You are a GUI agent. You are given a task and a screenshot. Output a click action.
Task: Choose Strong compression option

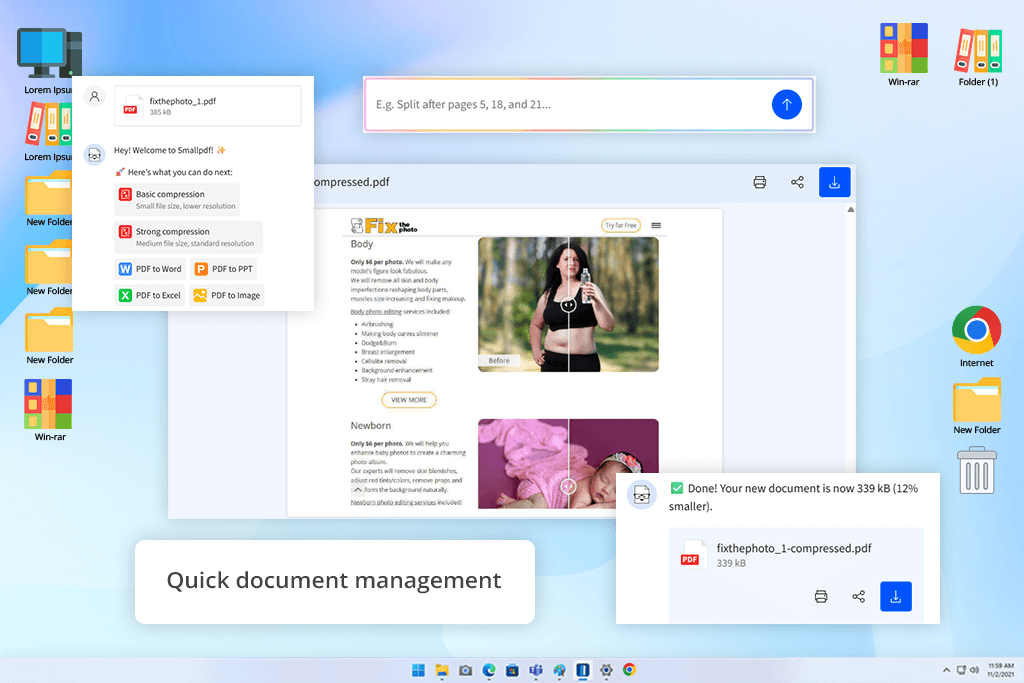tap(188, 237)
